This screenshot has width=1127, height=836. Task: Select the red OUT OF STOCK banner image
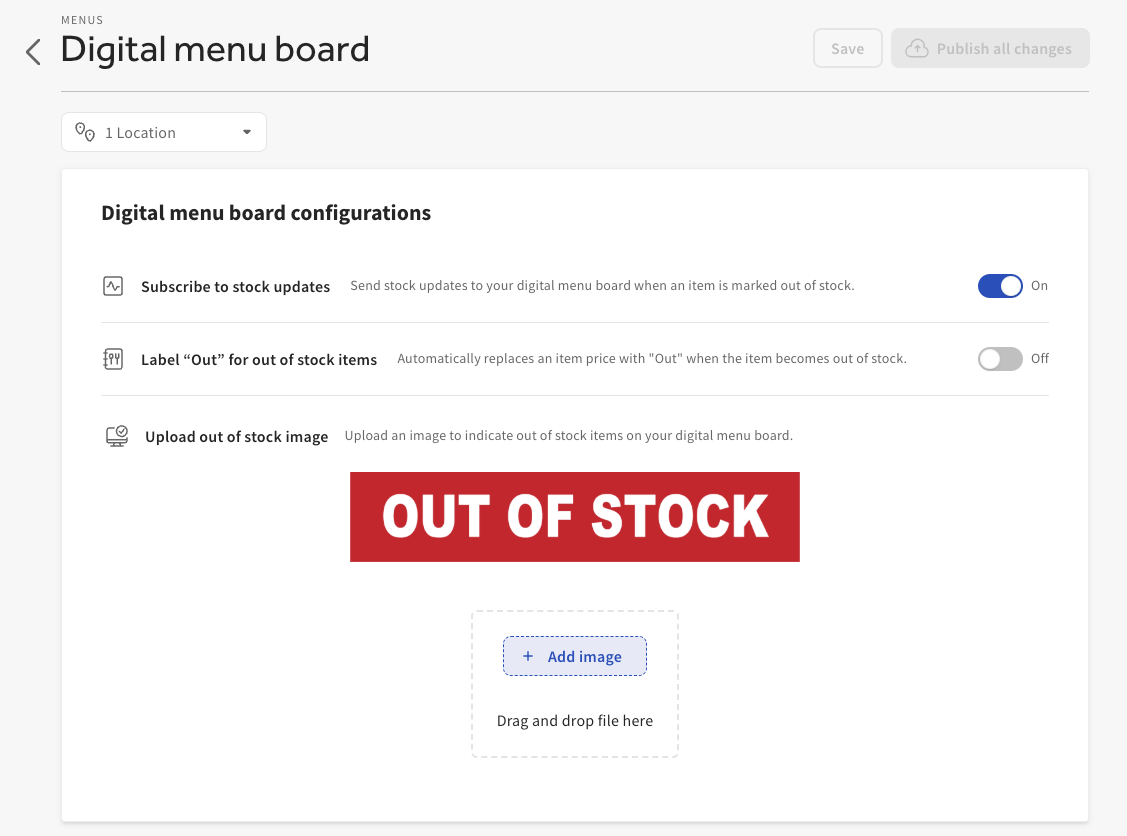point(575,516)
